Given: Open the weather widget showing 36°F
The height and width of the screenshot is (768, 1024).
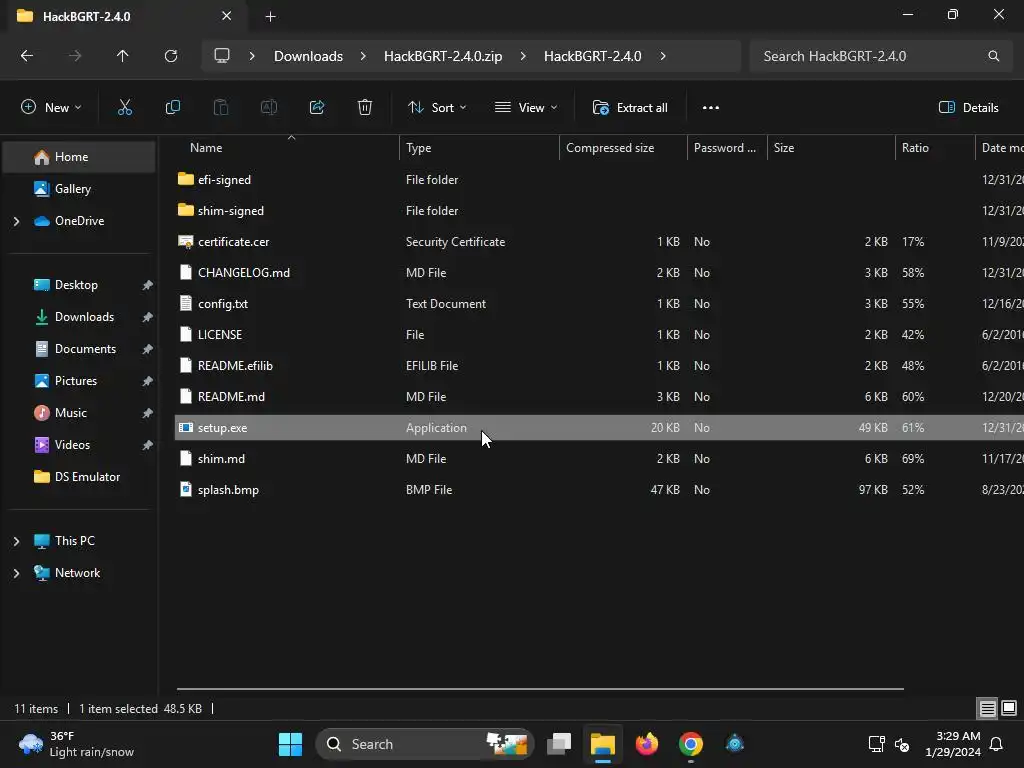Looking at the screenshot, I should (76, 744).
